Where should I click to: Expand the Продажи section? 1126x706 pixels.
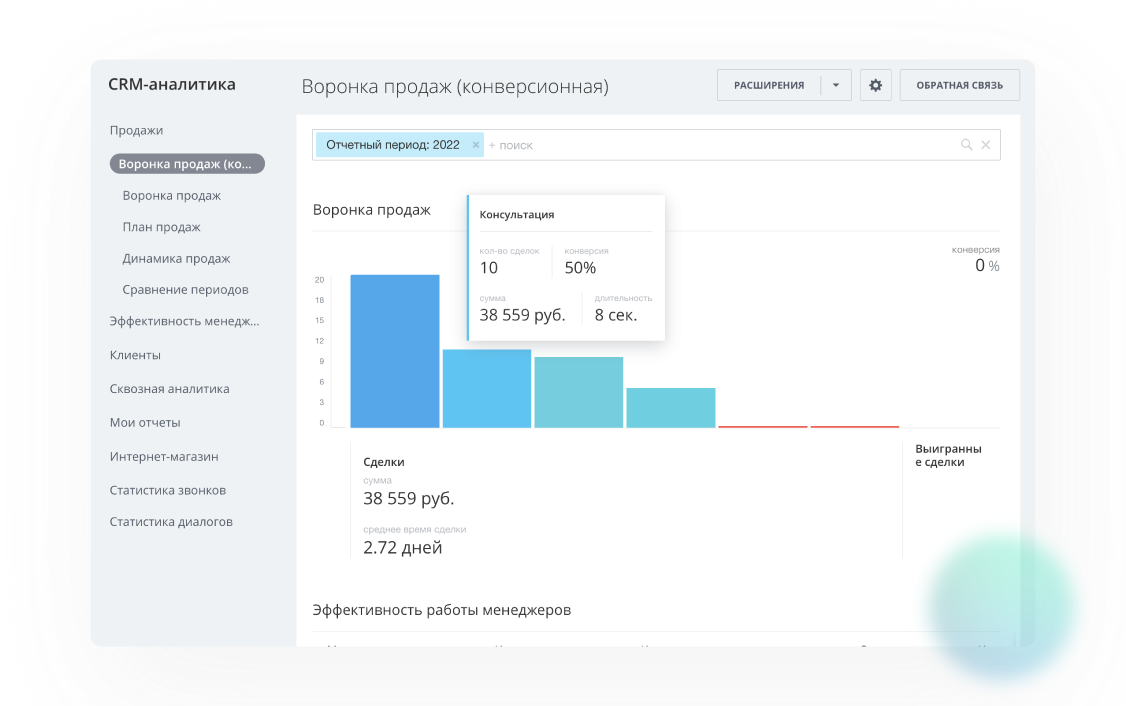point(136,130)
